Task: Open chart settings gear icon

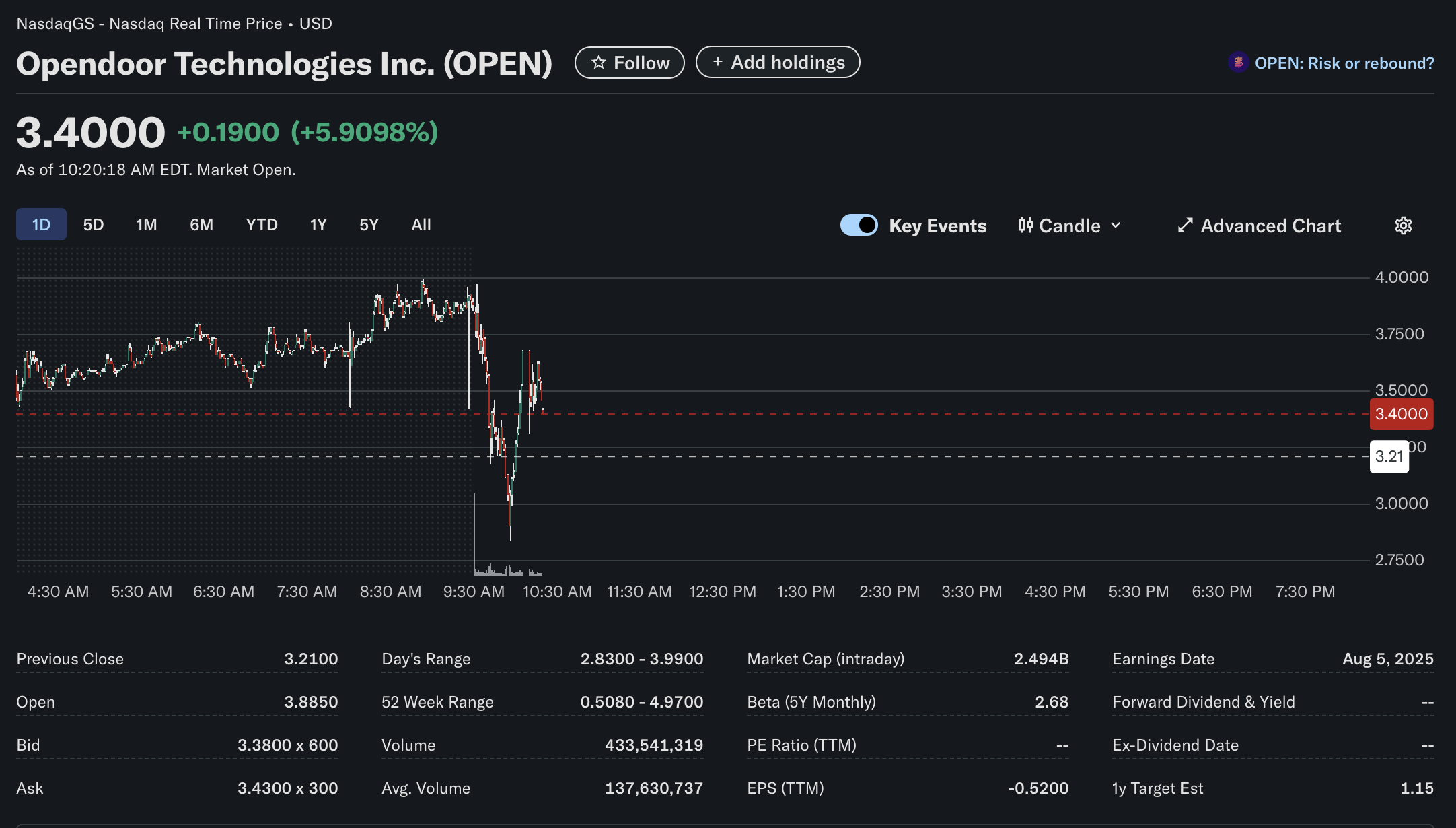Action: pyautogui.click(x=1403, y=226)
